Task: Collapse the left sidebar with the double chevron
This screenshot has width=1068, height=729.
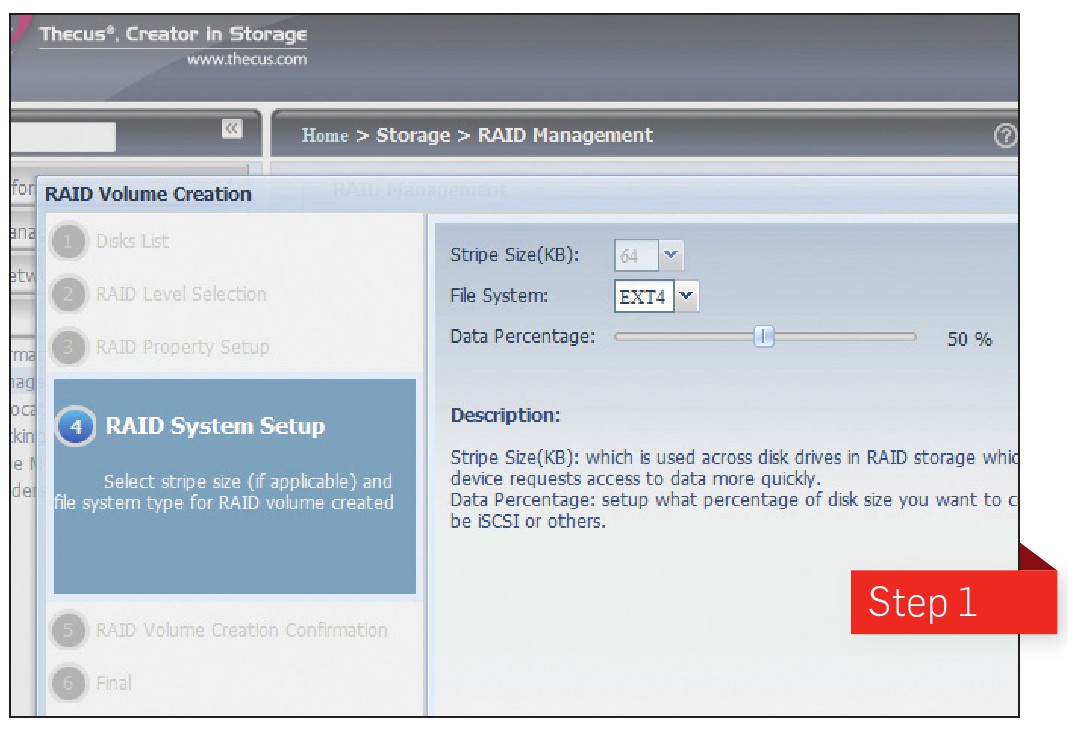Action: pos(232,129)
